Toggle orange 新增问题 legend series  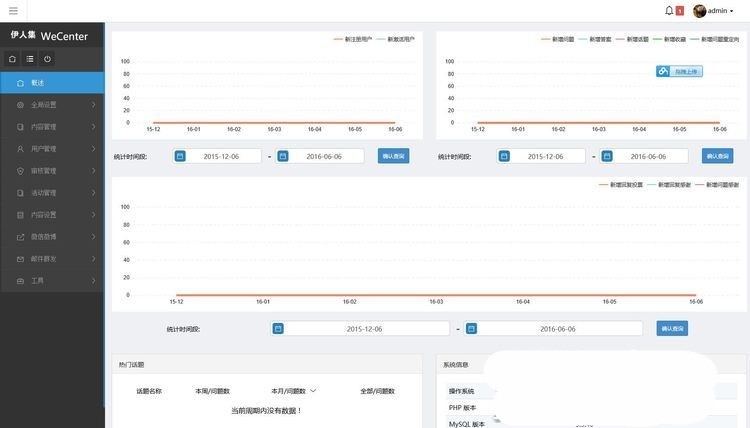coord(558,39)
